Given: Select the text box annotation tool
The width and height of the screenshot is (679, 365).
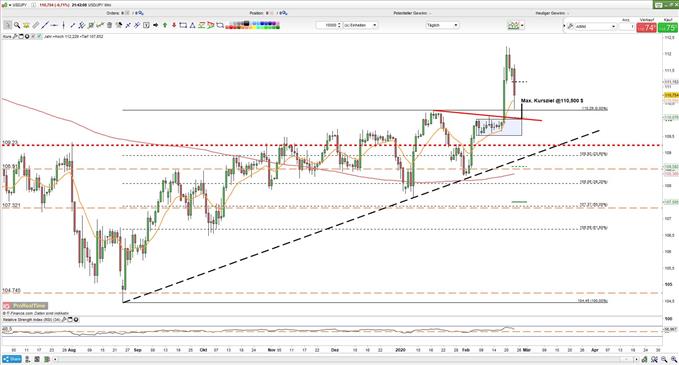Looking at the screenshot, I should coord(146,25).
